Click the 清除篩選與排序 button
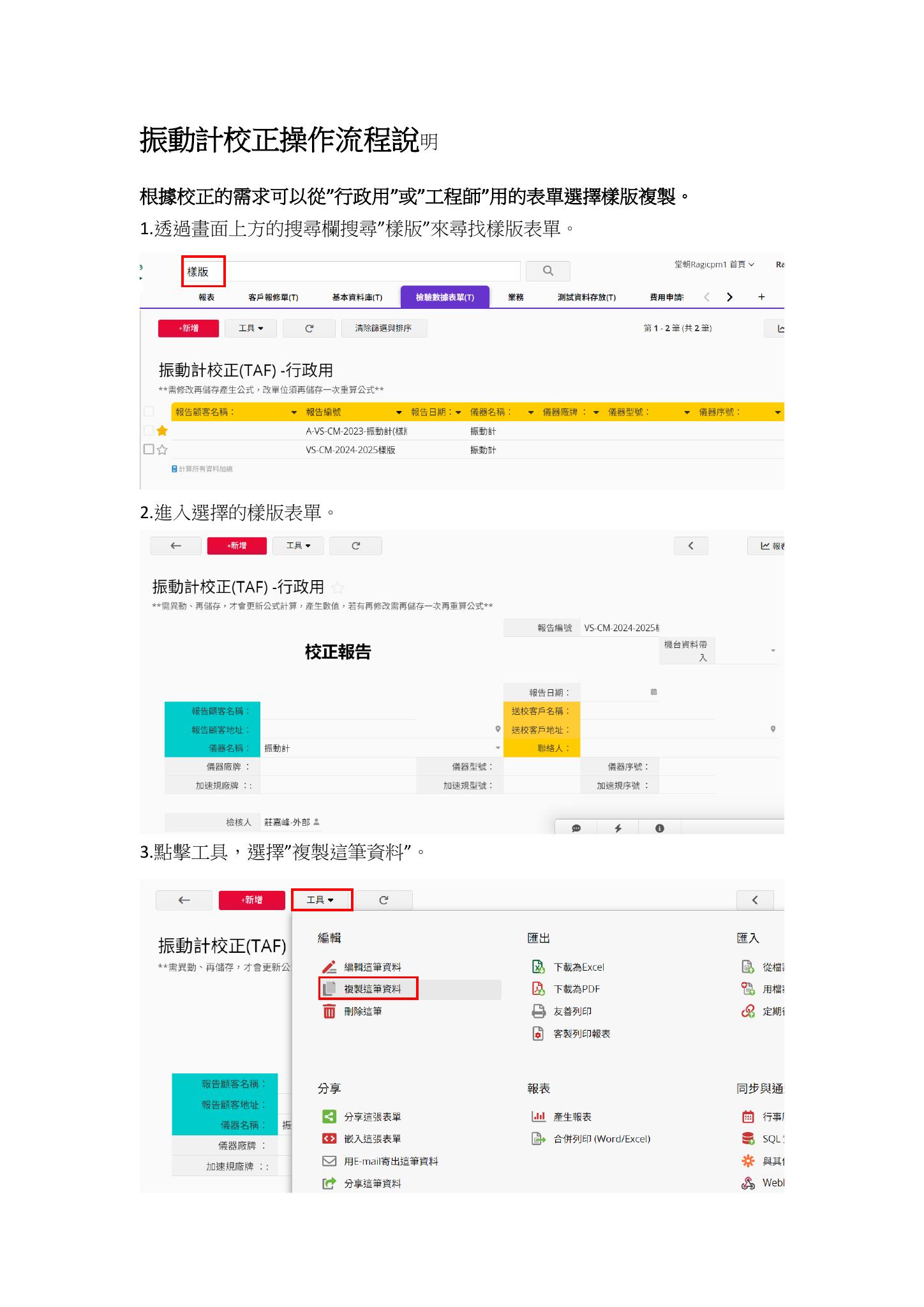 [x=384, y=329]
